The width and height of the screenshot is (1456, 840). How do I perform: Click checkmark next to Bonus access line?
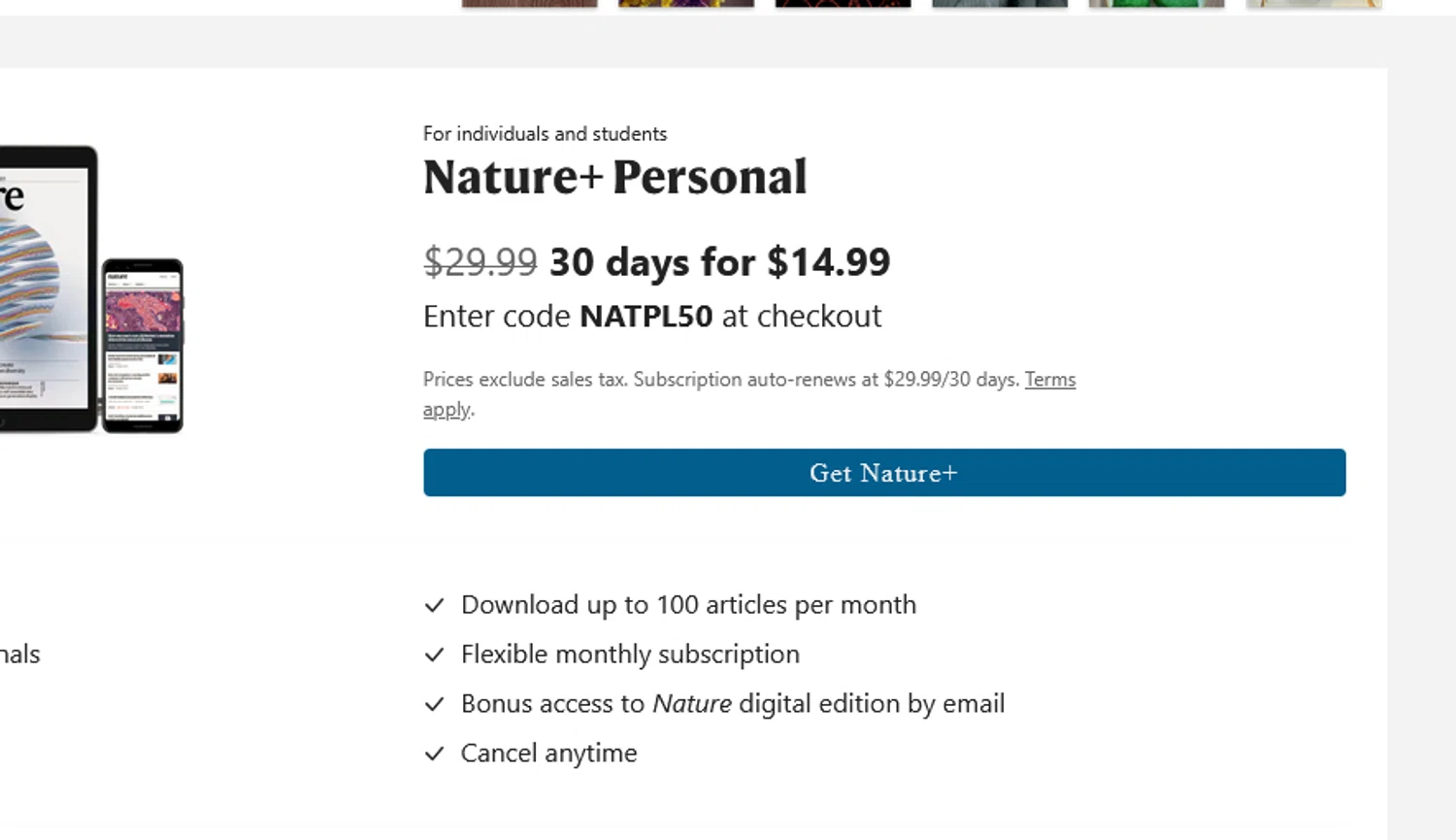434,705
